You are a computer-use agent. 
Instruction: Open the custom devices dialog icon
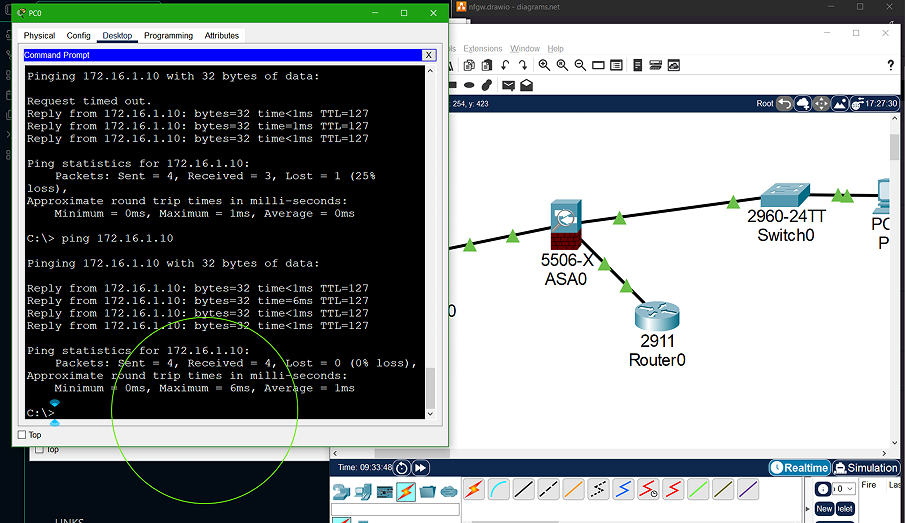point(616,65)
